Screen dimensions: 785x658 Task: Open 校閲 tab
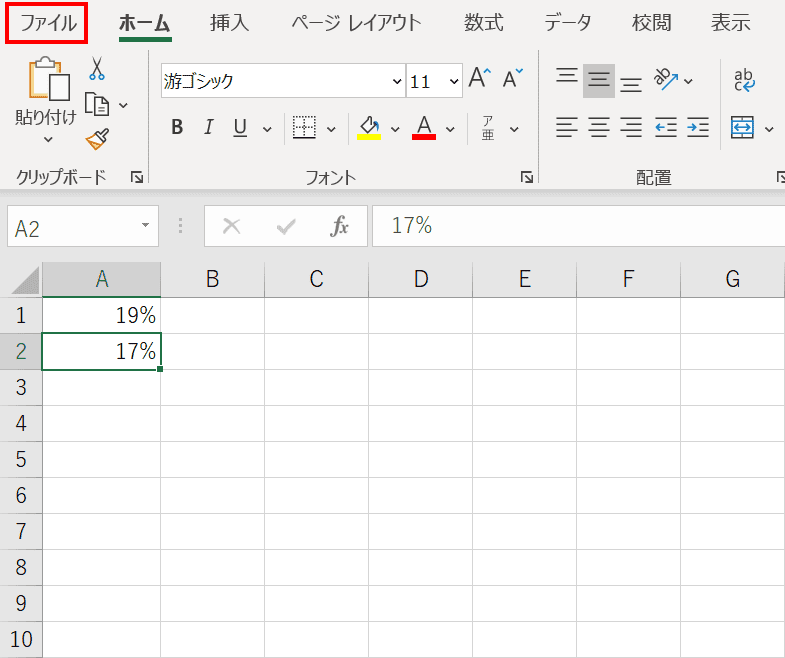tap(651, 23)
